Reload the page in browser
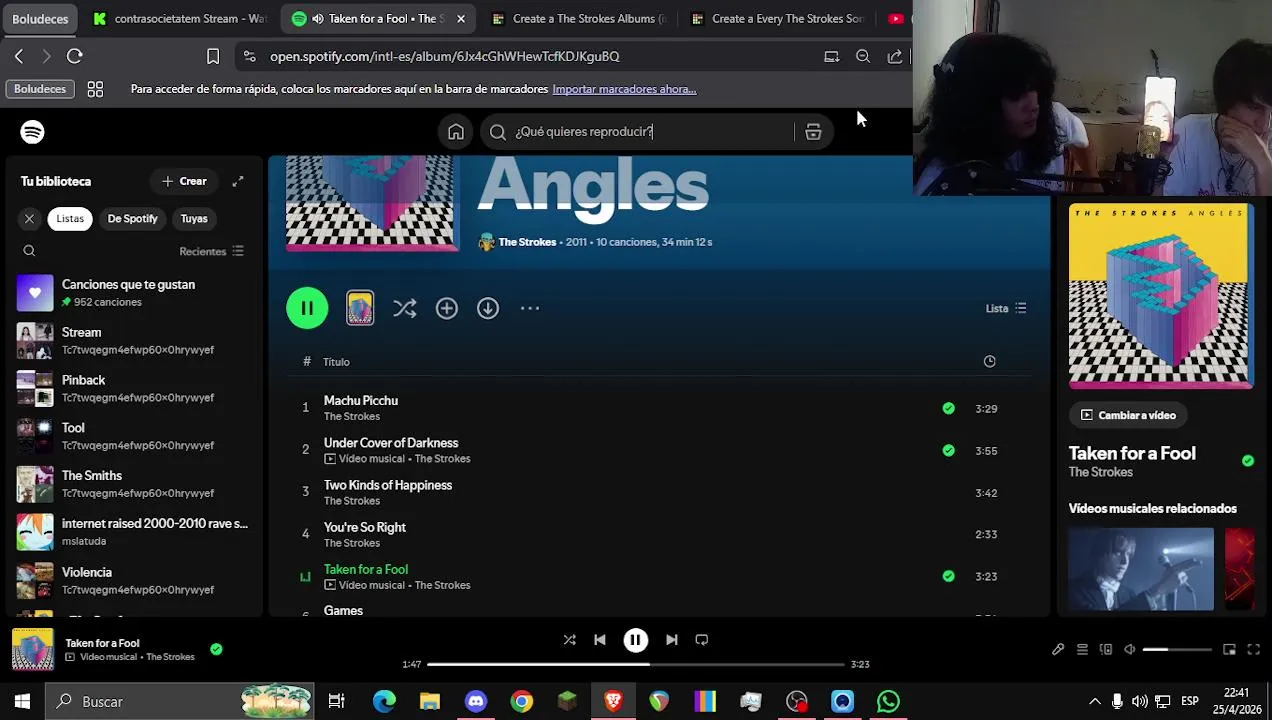The image size is (1272, 720). [75, 56]
